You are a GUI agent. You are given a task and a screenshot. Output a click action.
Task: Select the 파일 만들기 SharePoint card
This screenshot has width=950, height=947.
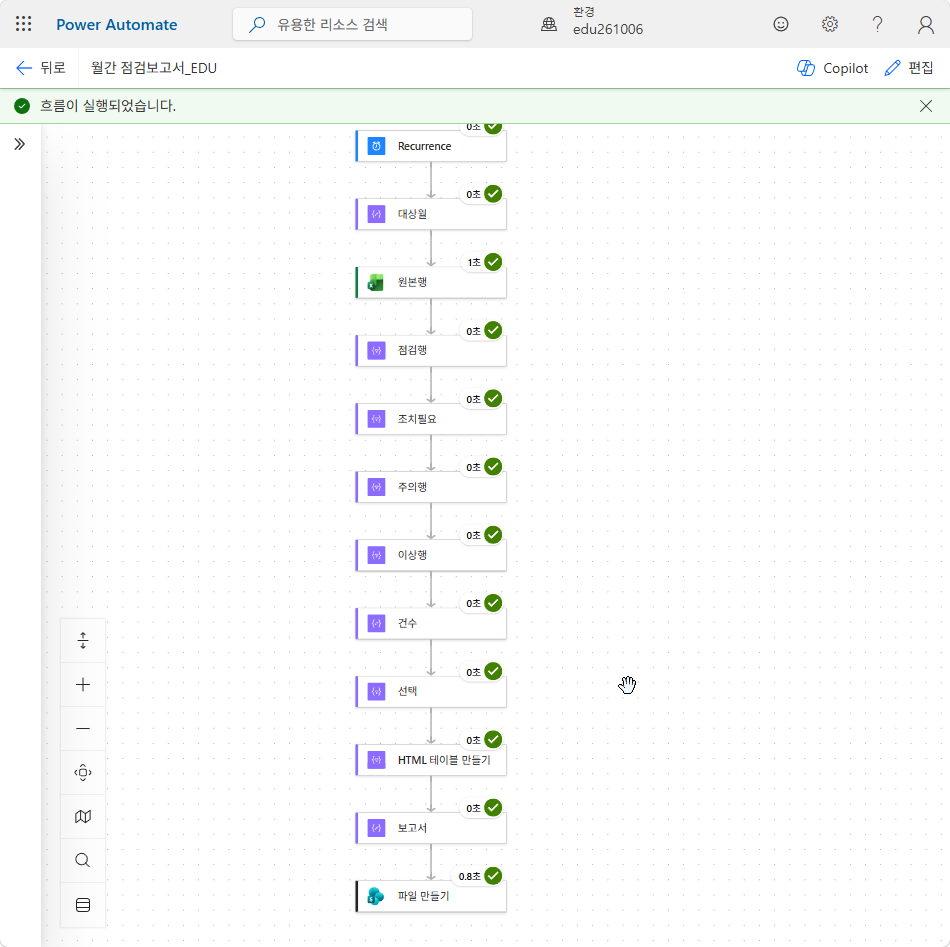431,896
